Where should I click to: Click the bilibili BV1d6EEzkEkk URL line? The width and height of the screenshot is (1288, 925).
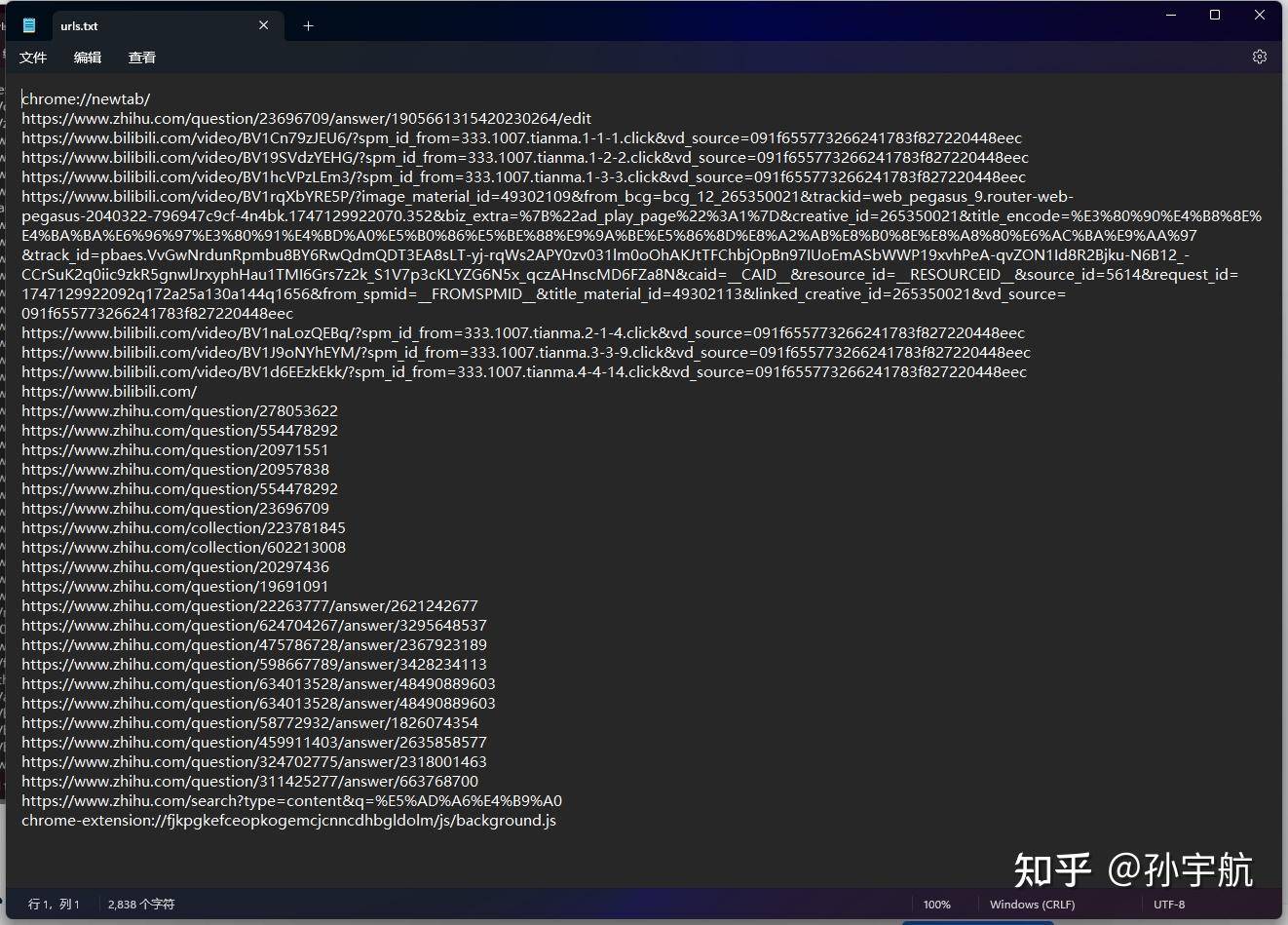(524, 371)
